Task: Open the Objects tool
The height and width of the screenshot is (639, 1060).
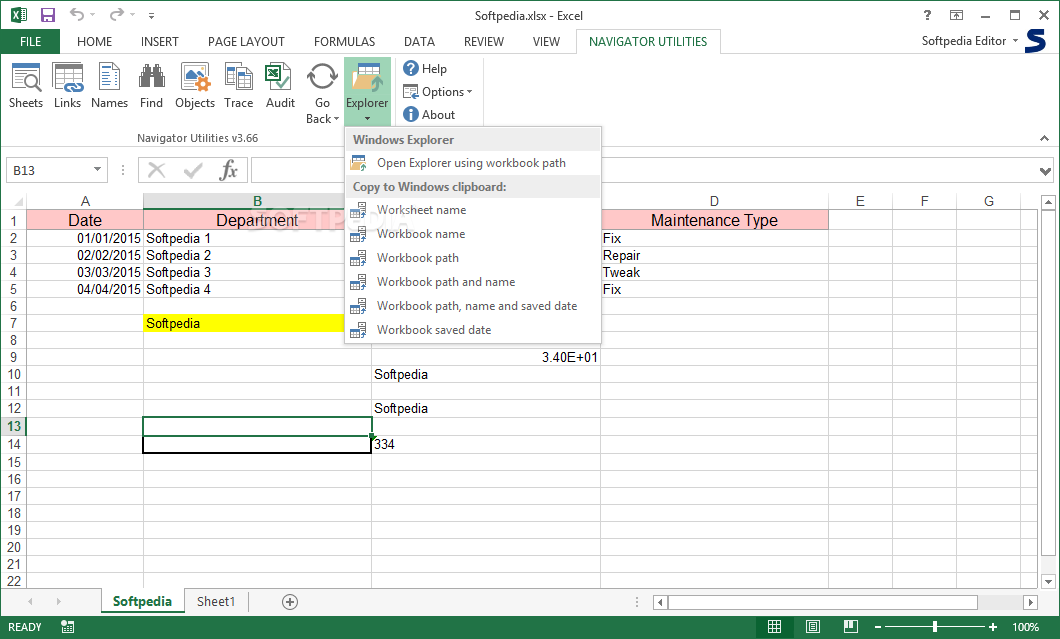Action: [195, 85]
